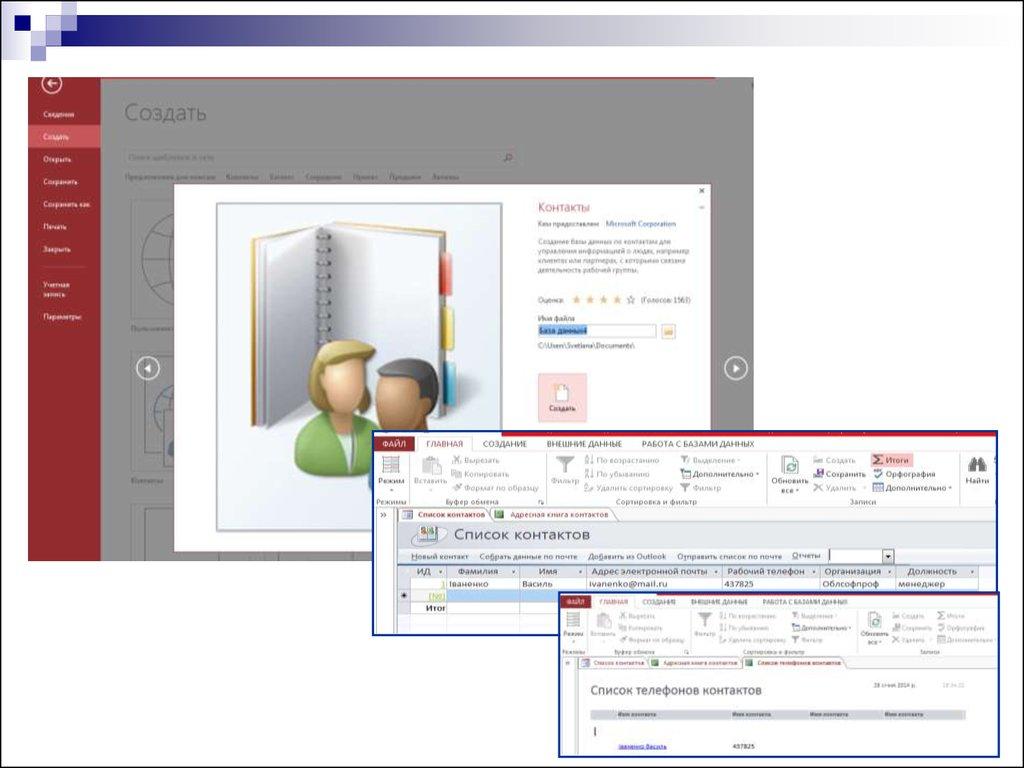Click the back arrow in the backstage sidebar

[x=51, y=85]
